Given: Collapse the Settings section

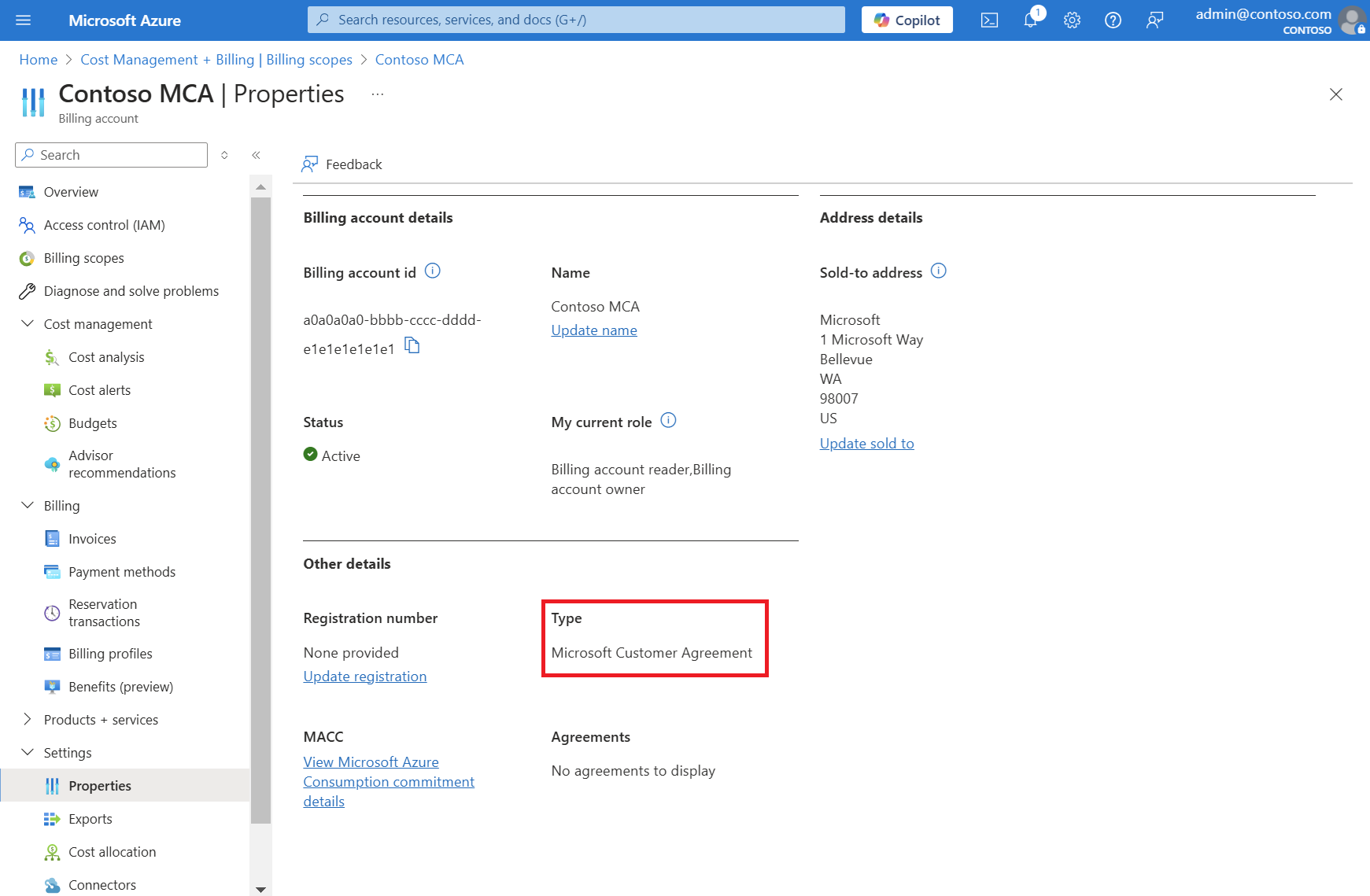Looking at the screenshot, I should [x=28, y=753].
